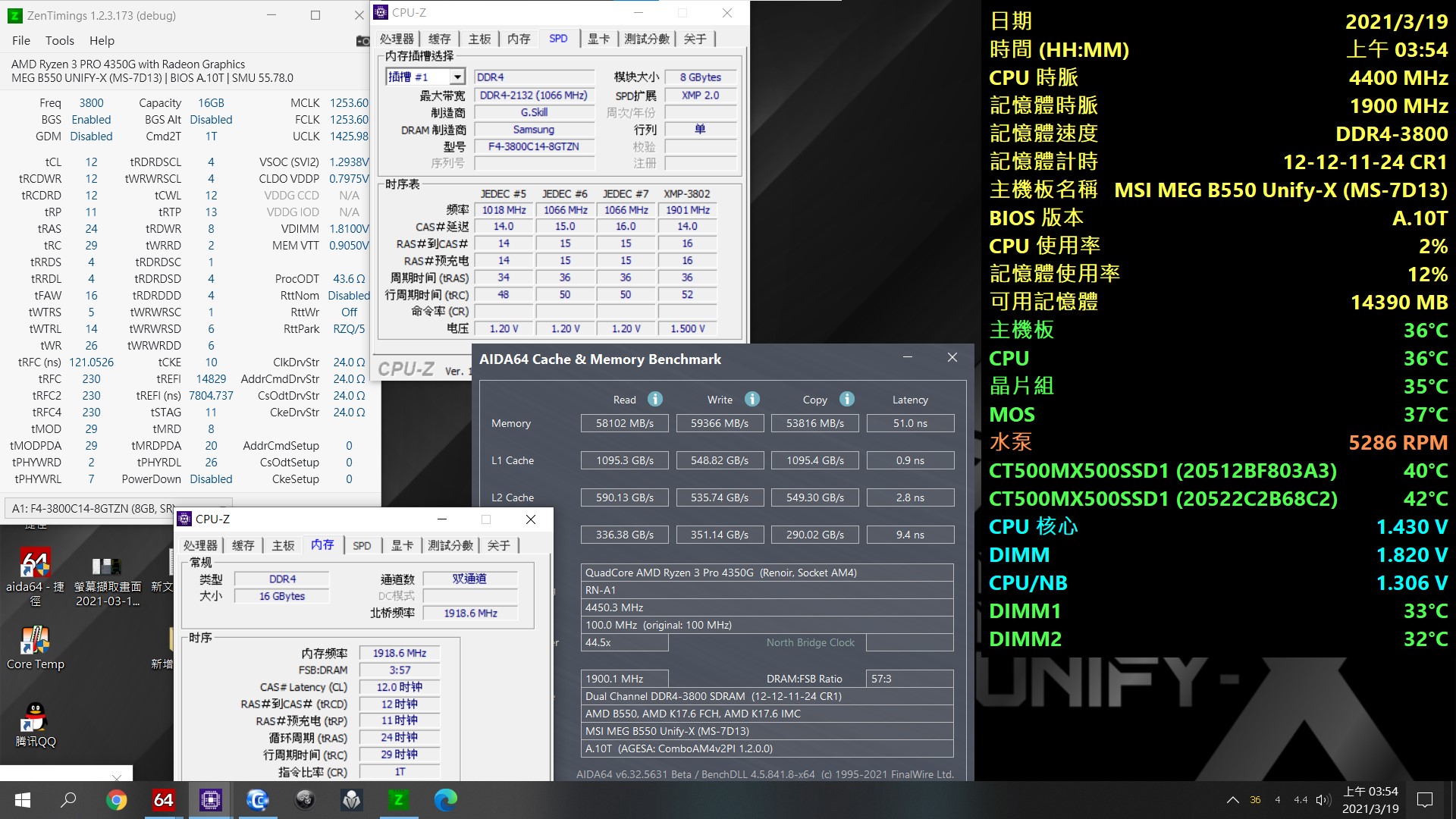1456x819 pixels.
Task: Switch to 主板 tab in the lower CPU-Z window
Action: [x=283, y=545]
